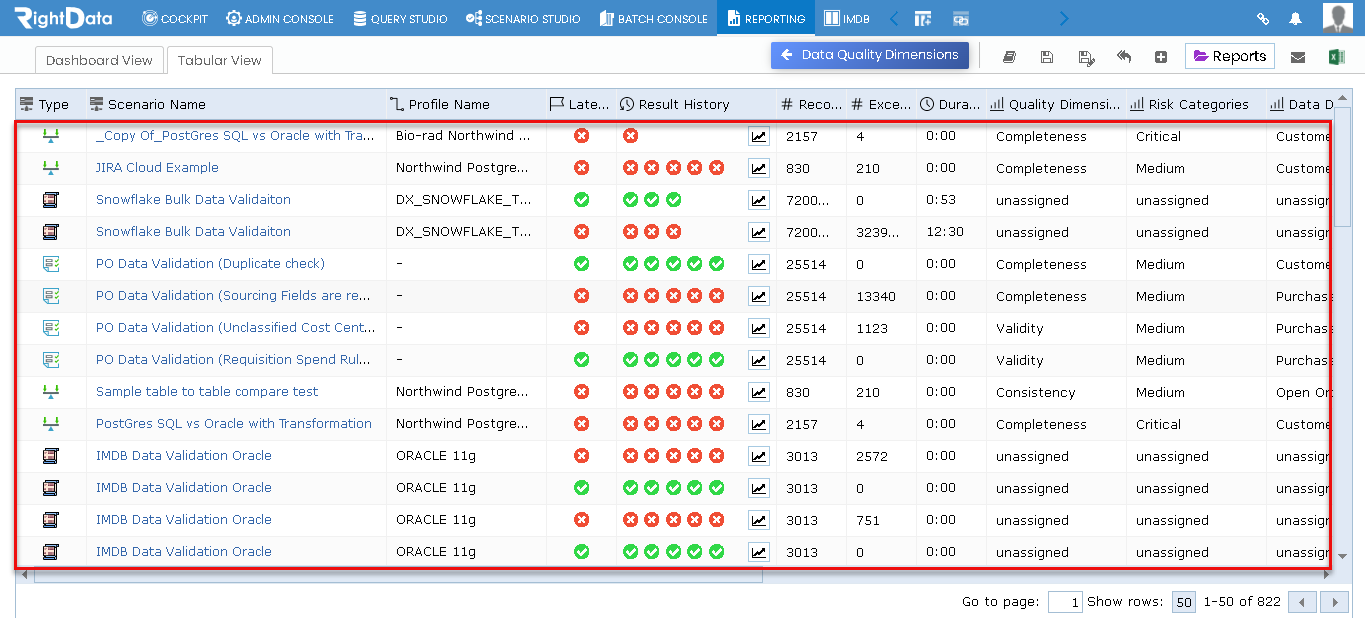The width and height of the screenshot is (1365, 618).
Task: Click the red failure status for IMDB Data Validation Oracle
Action: click(x=581, y=455)
